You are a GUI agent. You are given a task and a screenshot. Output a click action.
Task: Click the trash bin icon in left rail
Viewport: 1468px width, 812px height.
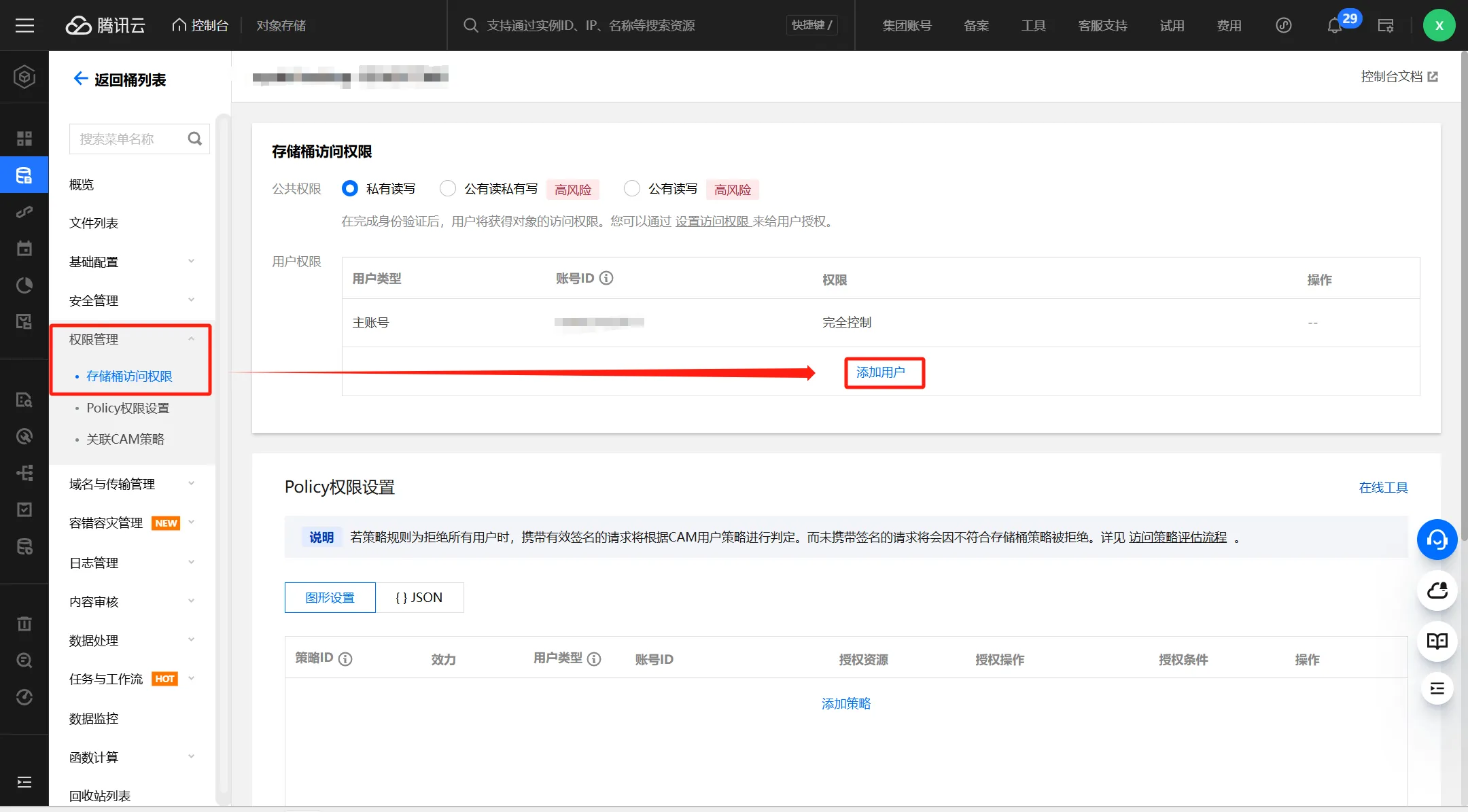[x=24, y=623]
